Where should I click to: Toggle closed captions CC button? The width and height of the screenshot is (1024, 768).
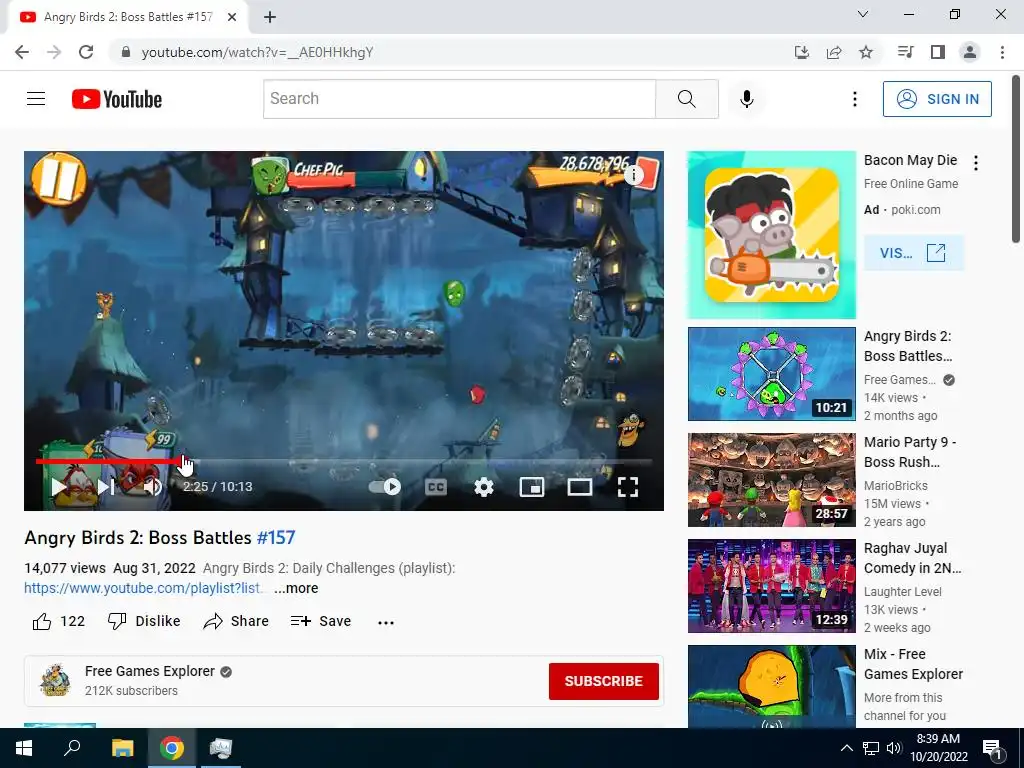436,487
